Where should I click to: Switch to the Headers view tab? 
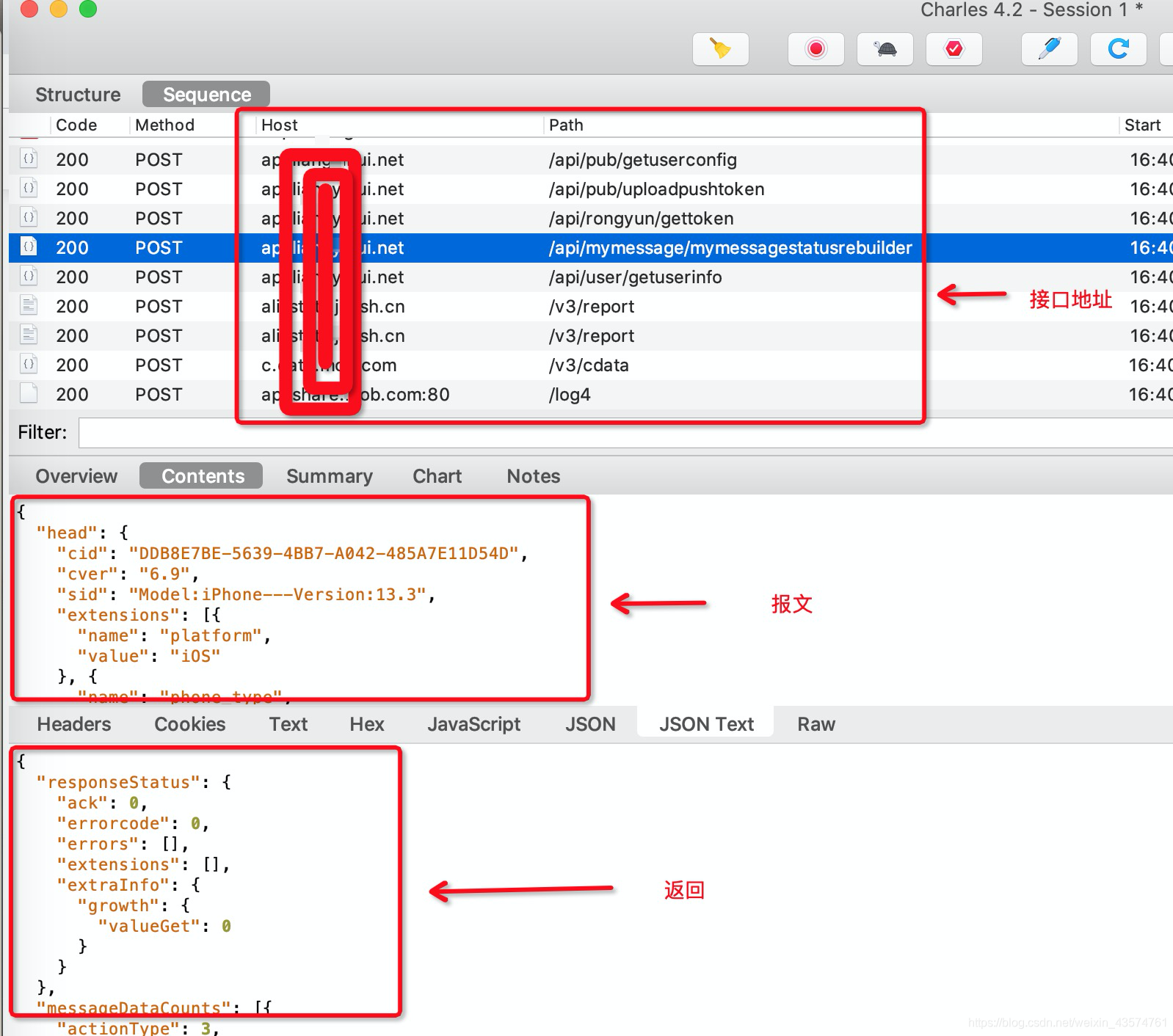tap(74, 724)
